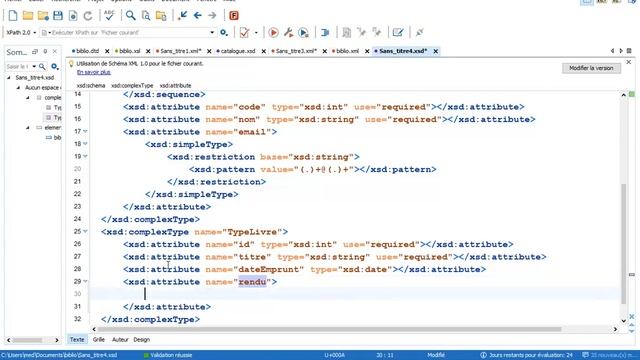
Task: Switch to the biblio.dtd tab
Action: point(86,51)
